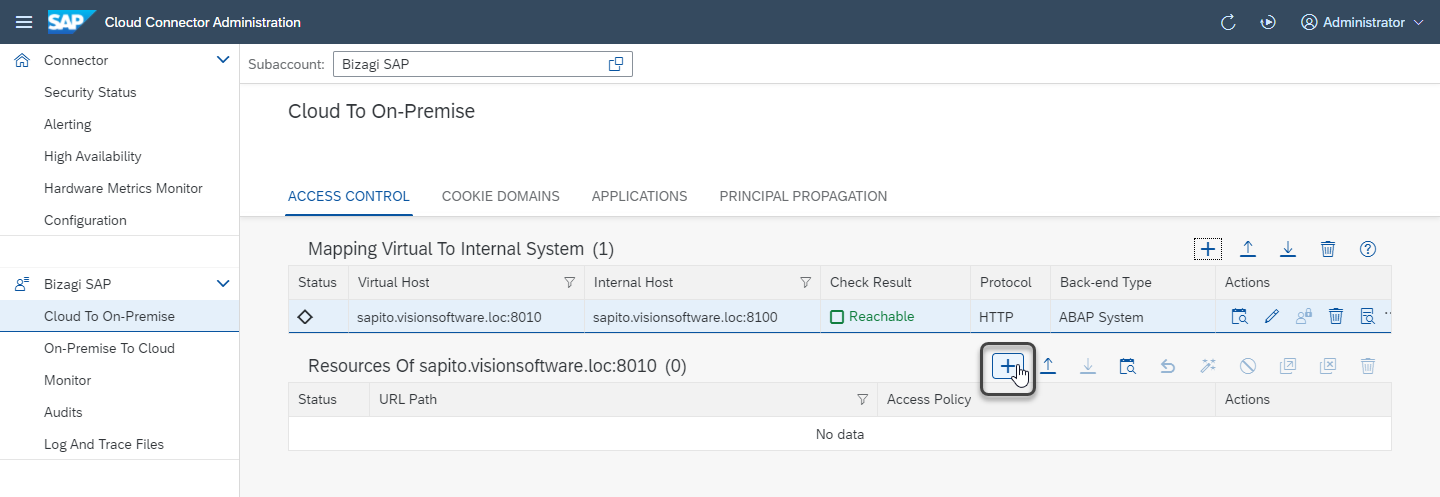Image resolution: width=1440 pixels, height=497 pixels.
Task: Open the hamburger navigation menu
Action: [24, 22]
